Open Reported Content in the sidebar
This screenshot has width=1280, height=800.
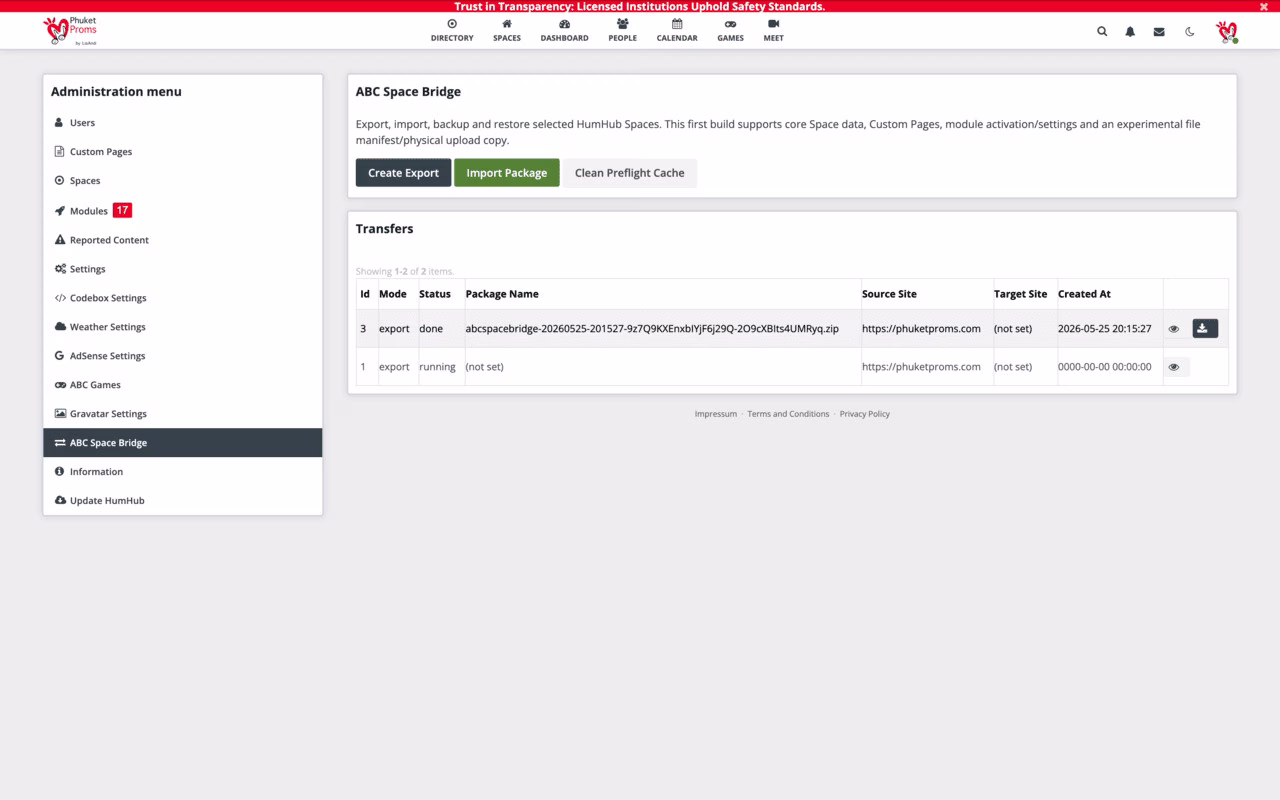(183, 240)
